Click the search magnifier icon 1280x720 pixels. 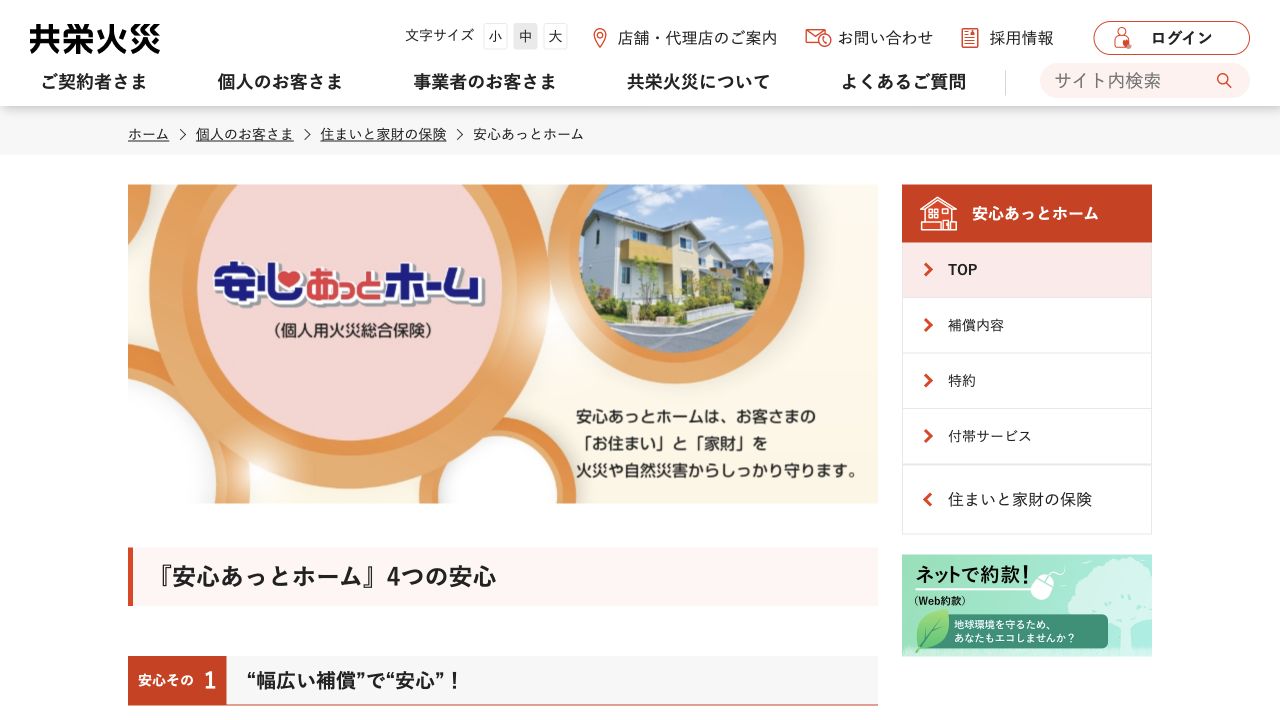pyautogui.click(x=1224, y=81)
